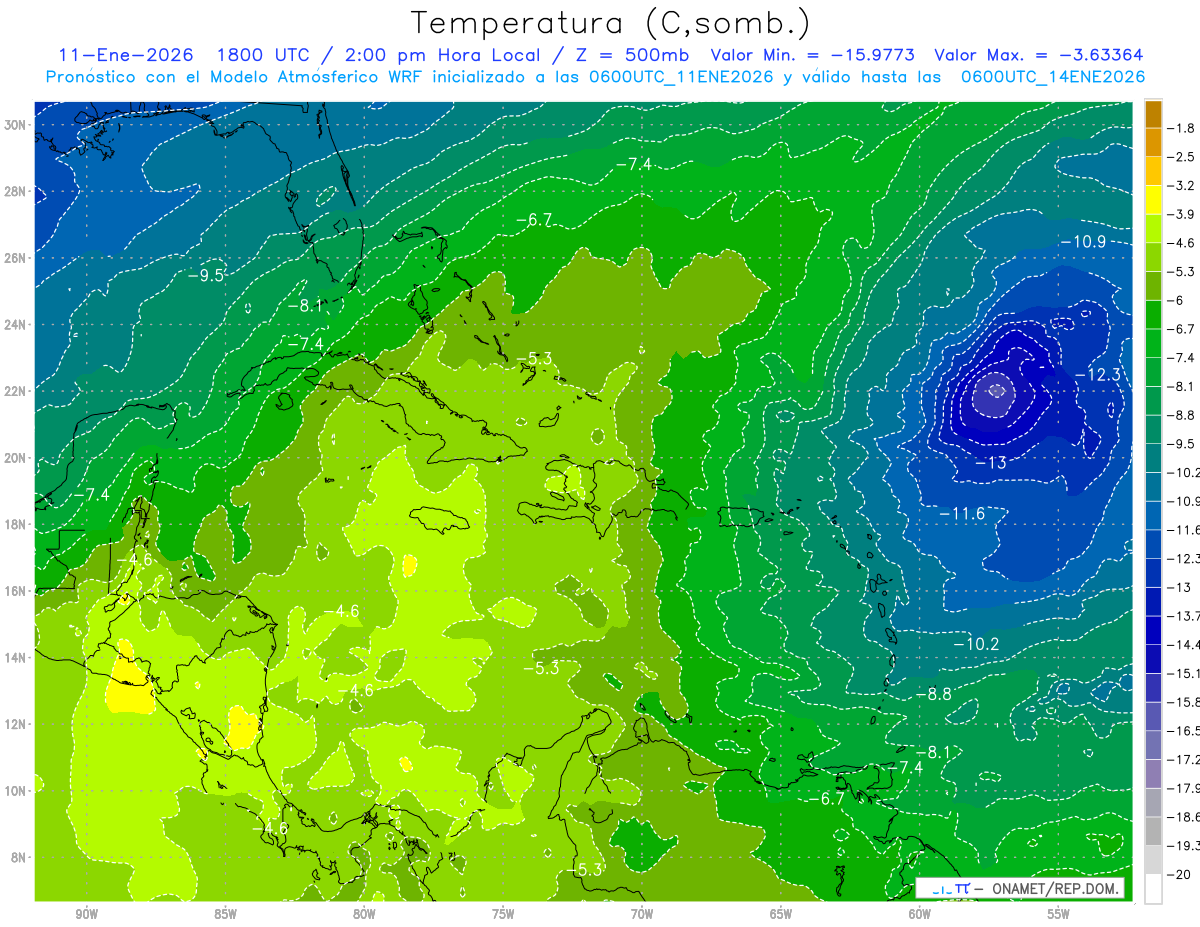Screen dimensions: 1200x927
Task: Select the legend swatch between -13.7 and -14.4
Action: point(1153,631)
